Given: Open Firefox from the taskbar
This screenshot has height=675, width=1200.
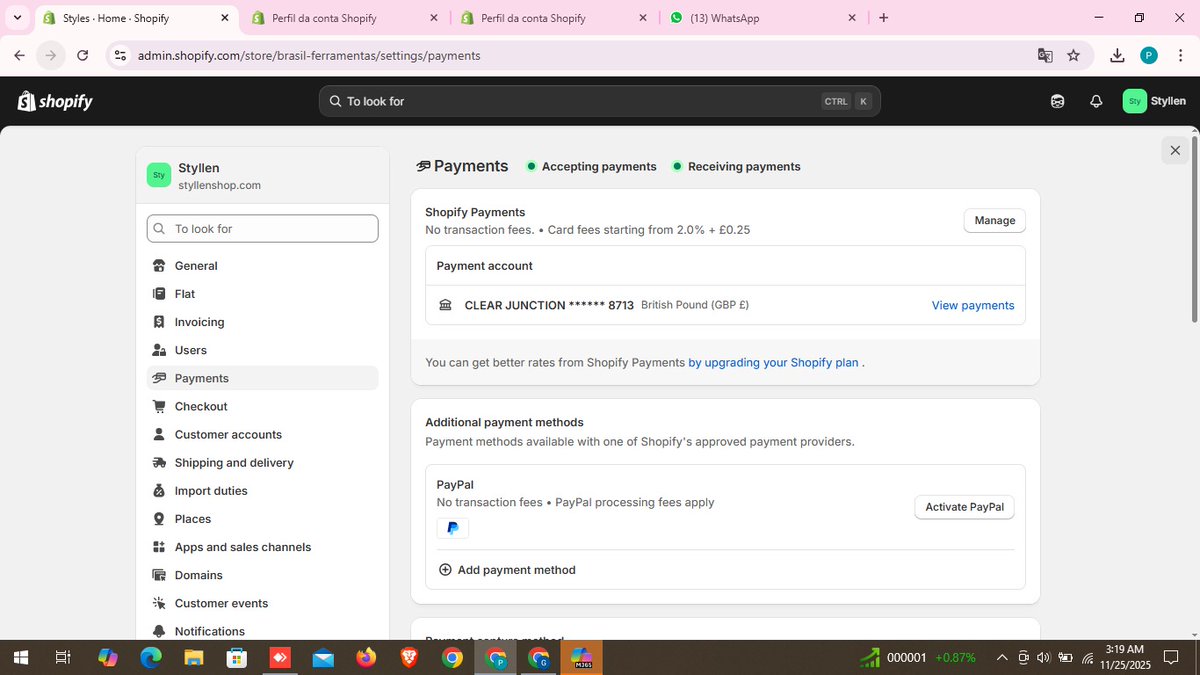Looking at the screenshot, I should (x=366, y=657).
